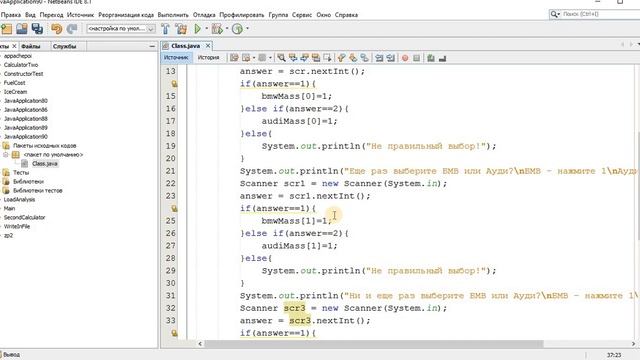Switch to the Службы tab
Screen dimensions: 640x360
(64, 46)
